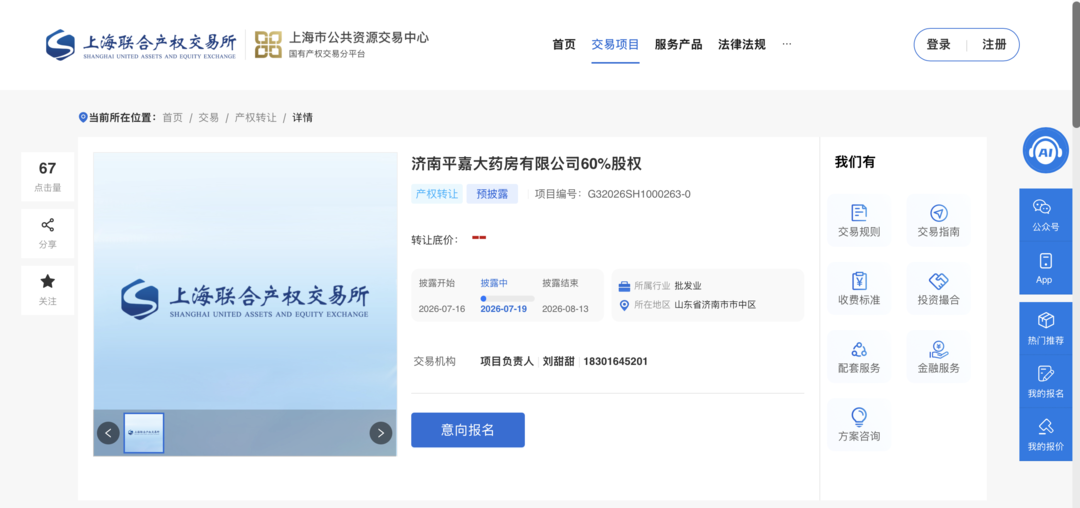Open the 法律法规 navigation item
Image resolution: width=1080 pixels, height=508 pixels.
pos(742,45)
